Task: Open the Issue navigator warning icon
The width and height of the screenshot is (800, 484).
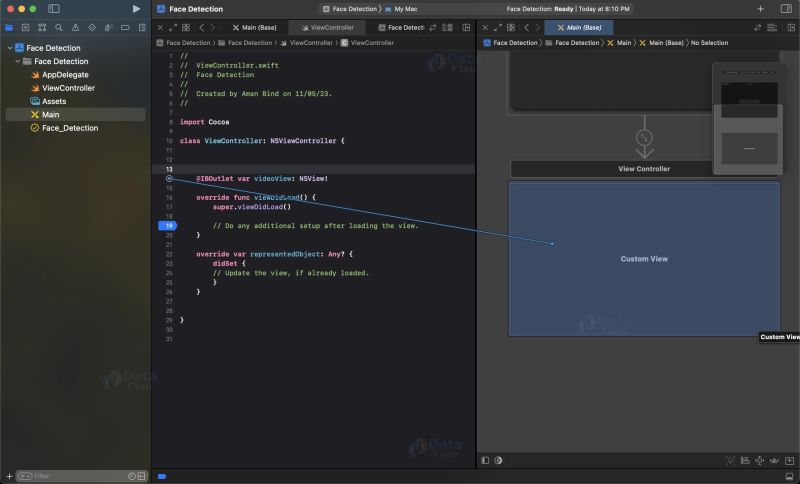Action: point(76,28)
